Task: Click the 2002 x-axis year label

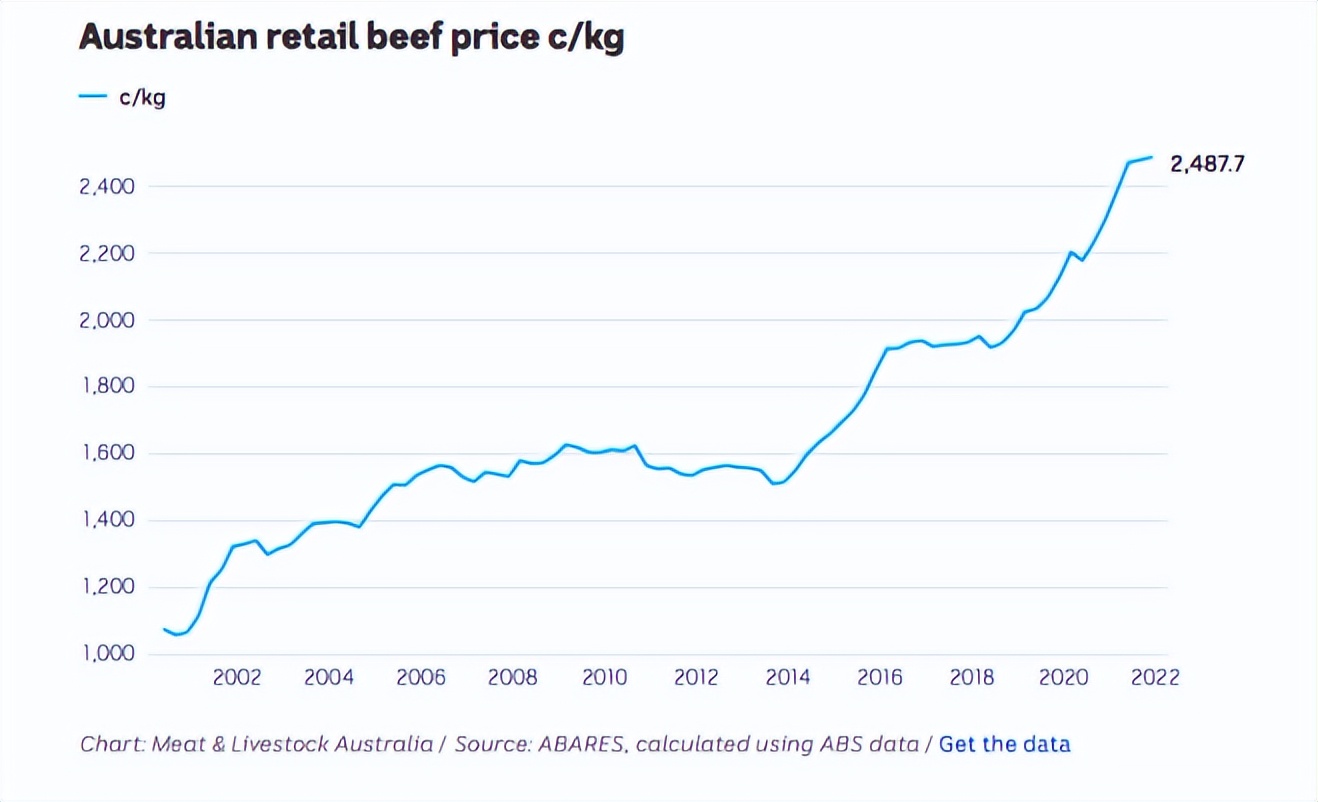Action: point(237,678)
